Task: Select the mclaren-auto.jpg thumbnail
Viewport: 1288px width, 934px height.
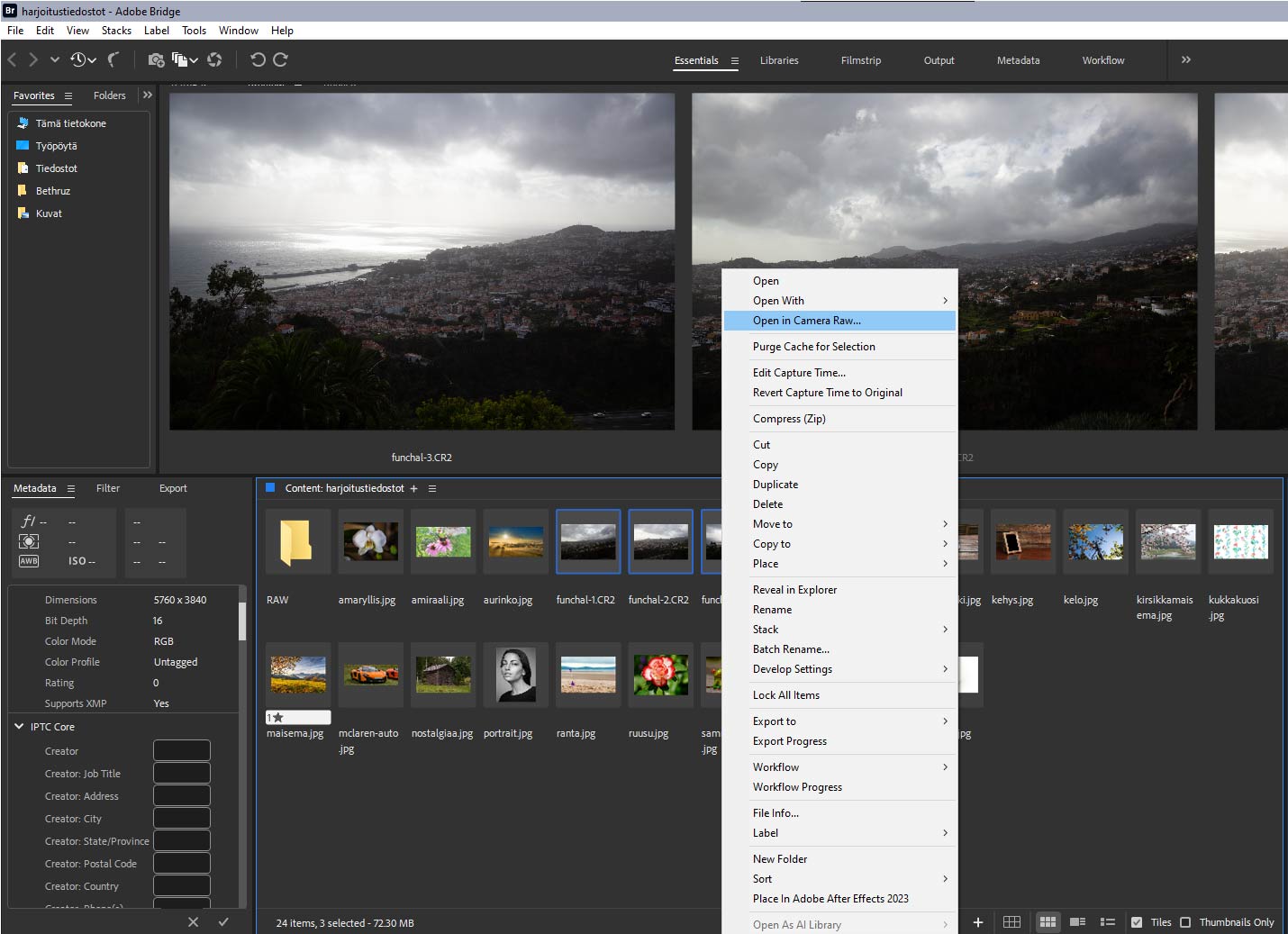Action: [x=370, y=675]
